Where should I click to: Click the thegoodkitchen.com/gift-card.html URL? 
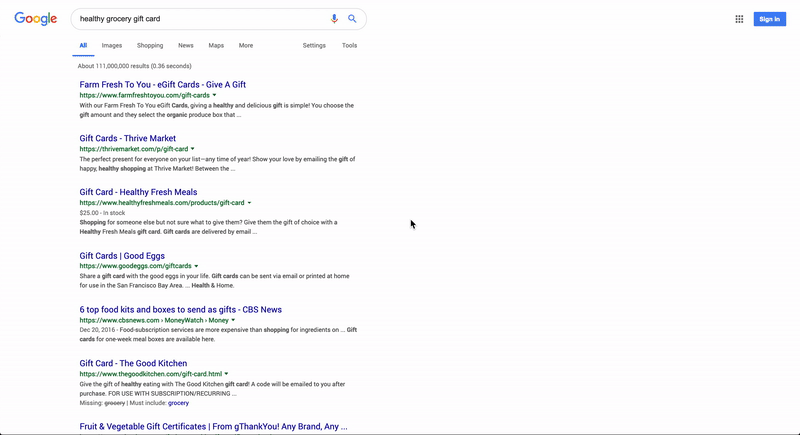[x=151, y=374]
